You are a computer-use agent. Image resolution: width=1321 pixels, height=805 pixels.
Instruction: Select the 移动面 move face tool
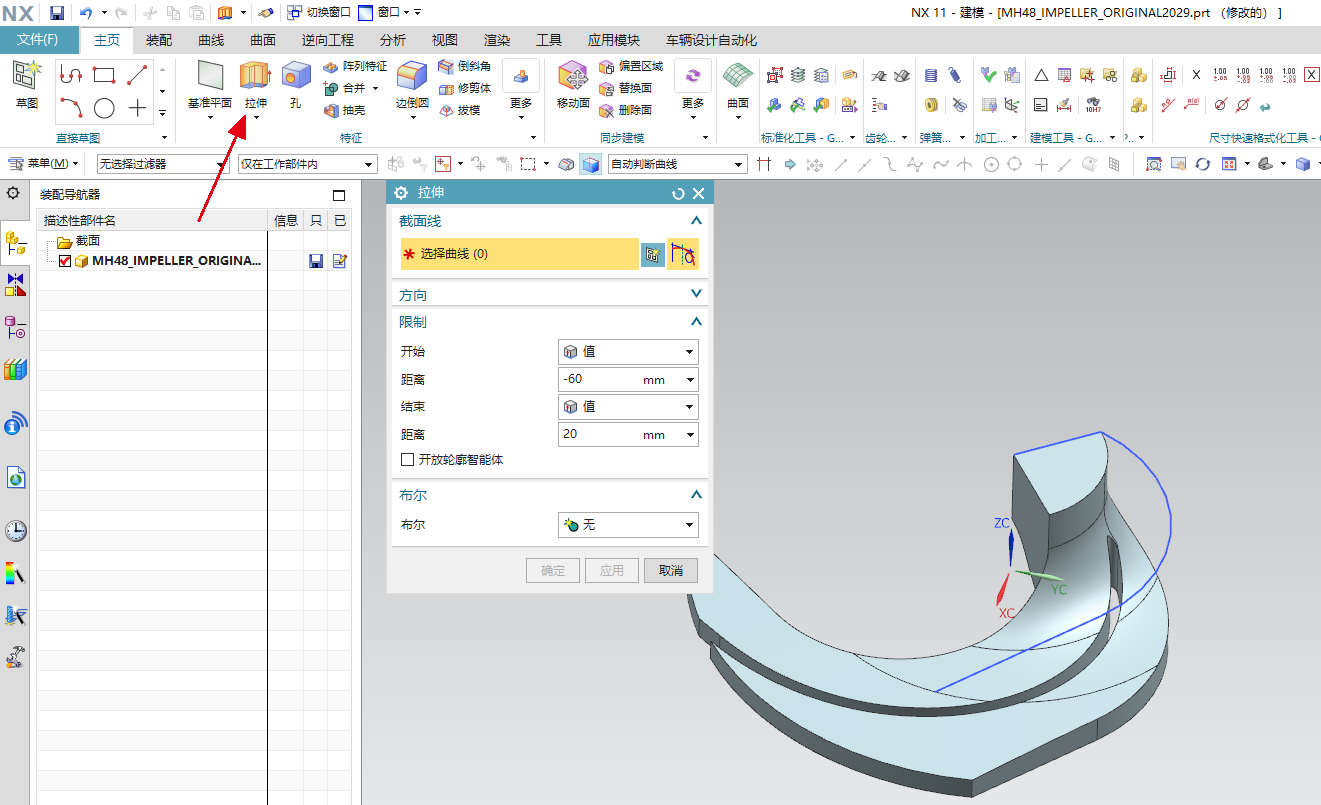pos(573,77)
